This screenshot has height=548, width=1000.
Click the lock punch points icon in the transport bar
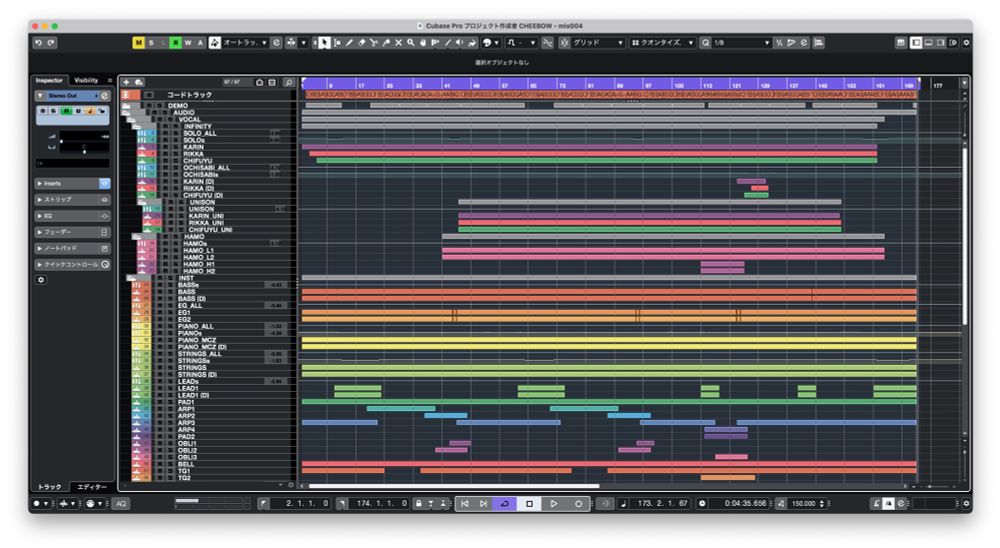click(418, 503)
